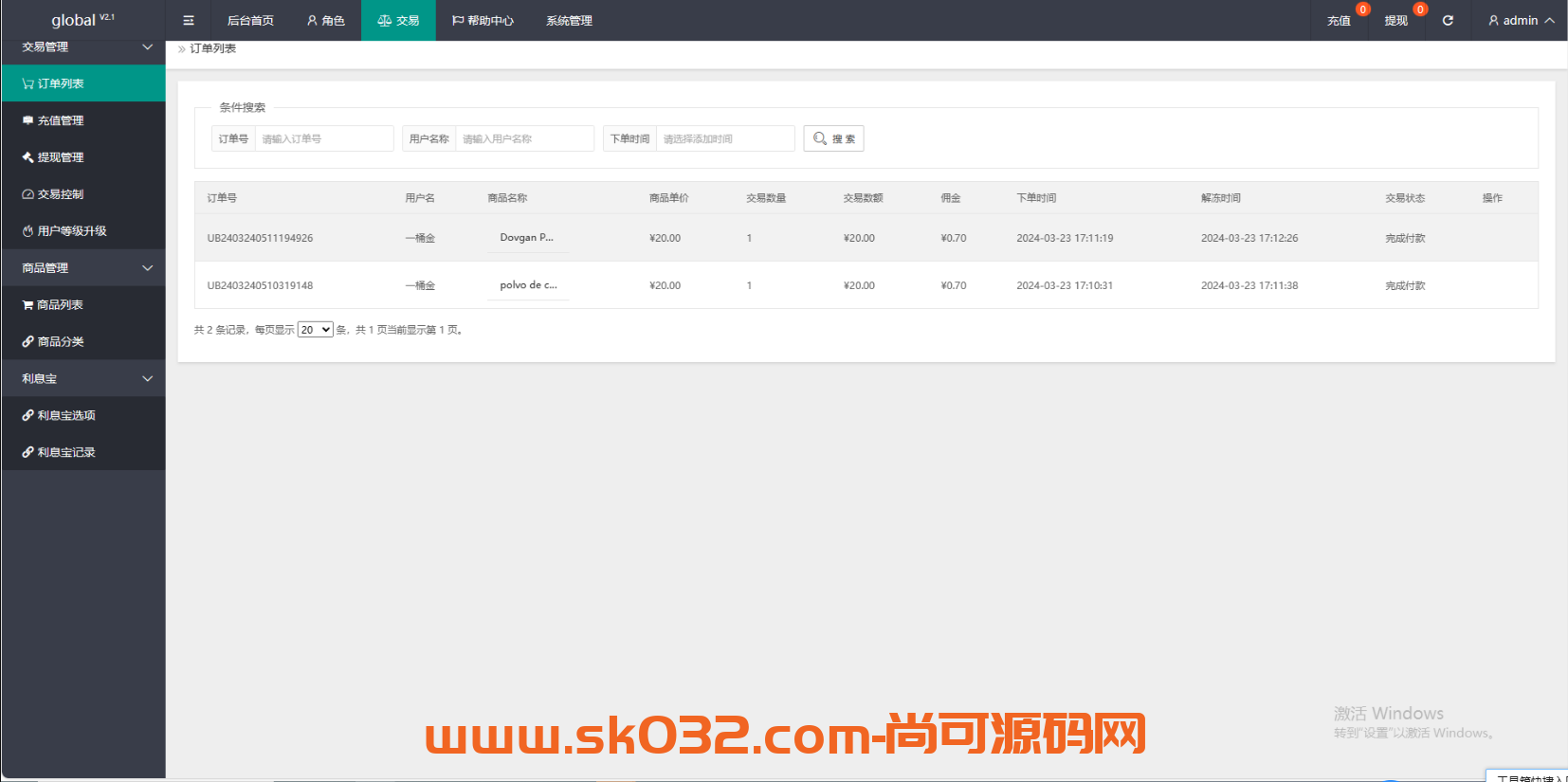Click order time 2024-03-23 17:11:19

coord(1065,238)
